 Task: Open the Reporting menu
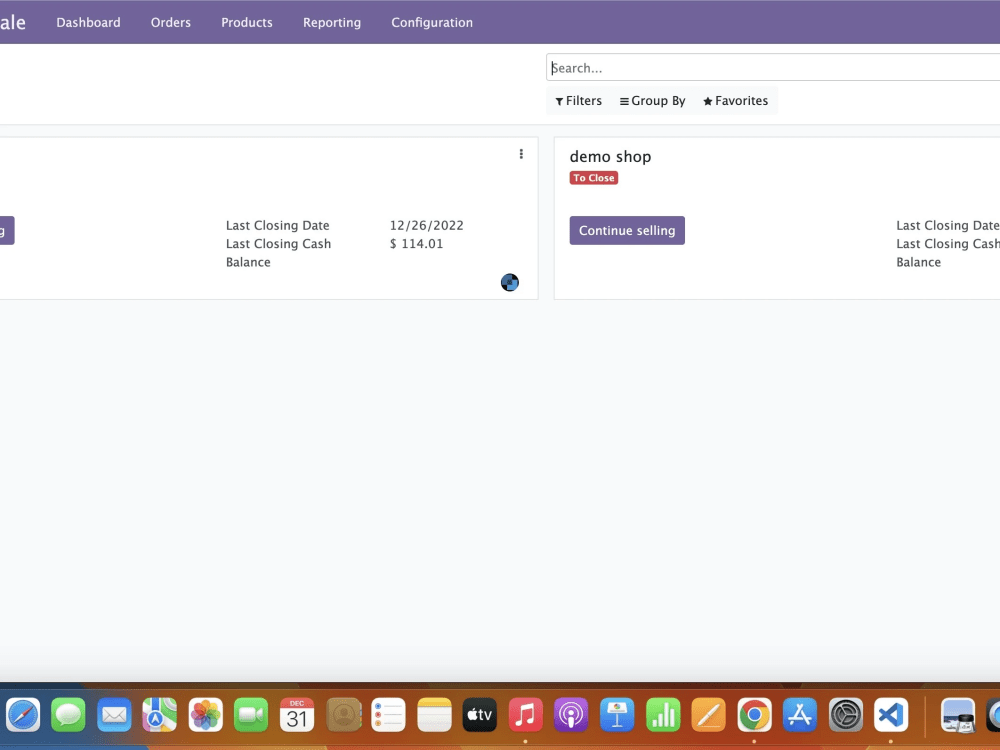tap(332, 22)
